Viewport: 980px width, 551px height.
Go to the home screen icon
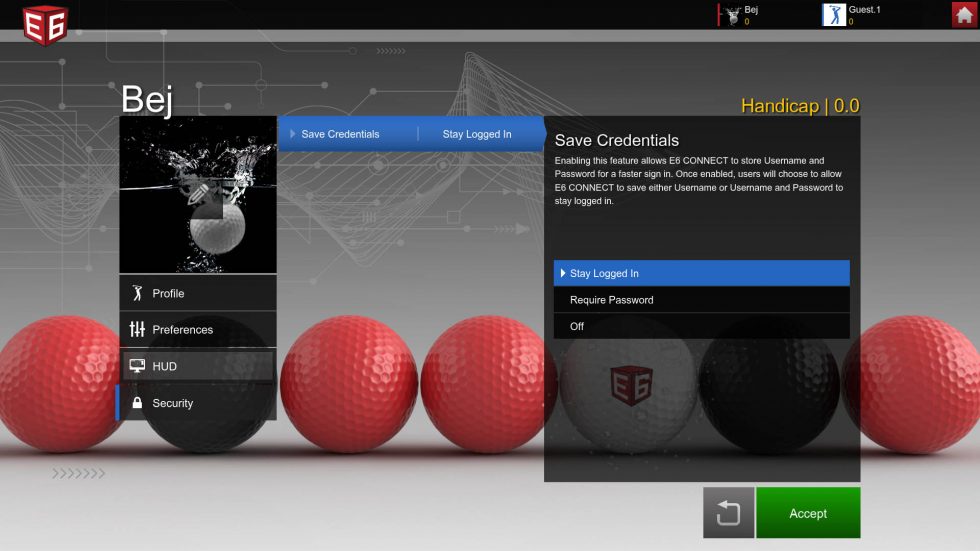coord(964,14)
